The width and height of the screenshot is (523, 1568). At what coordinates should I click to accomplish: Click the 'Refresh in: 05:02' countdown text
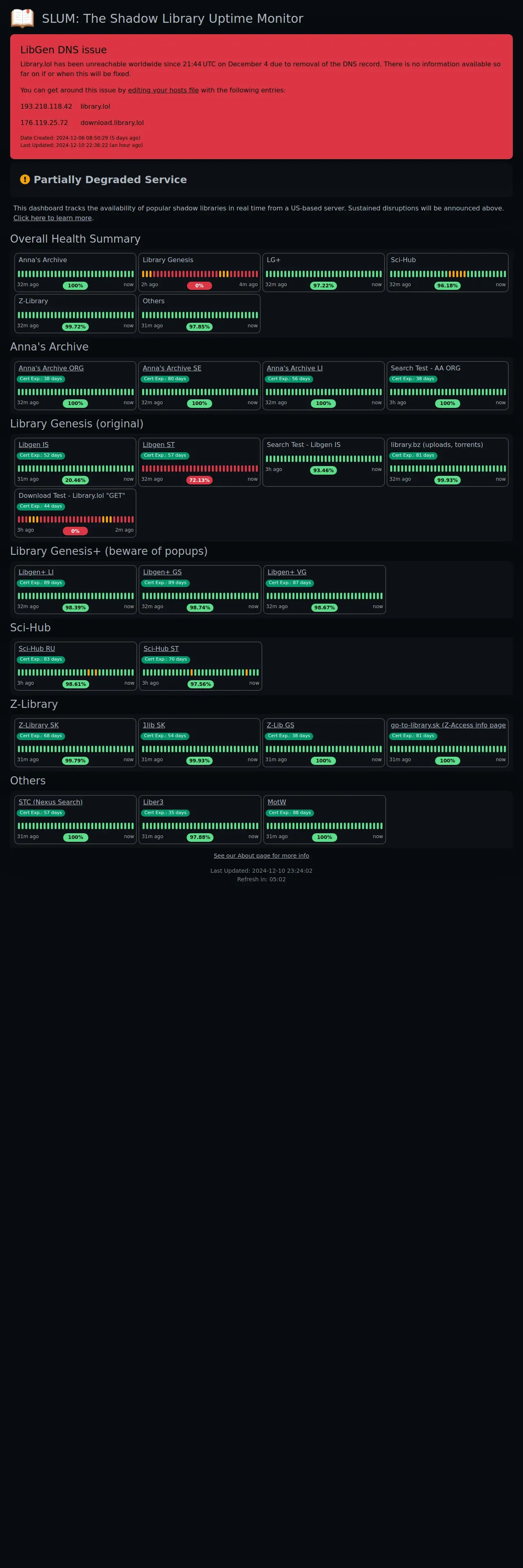tap(261, 880)
